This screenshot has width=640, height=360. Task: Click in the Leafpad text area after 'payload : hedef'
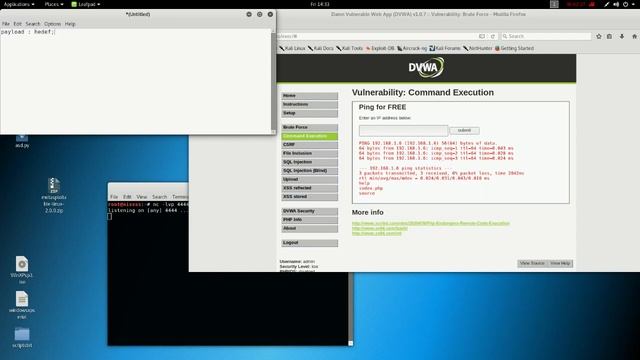pyautogui.click(x=55, y=32)
